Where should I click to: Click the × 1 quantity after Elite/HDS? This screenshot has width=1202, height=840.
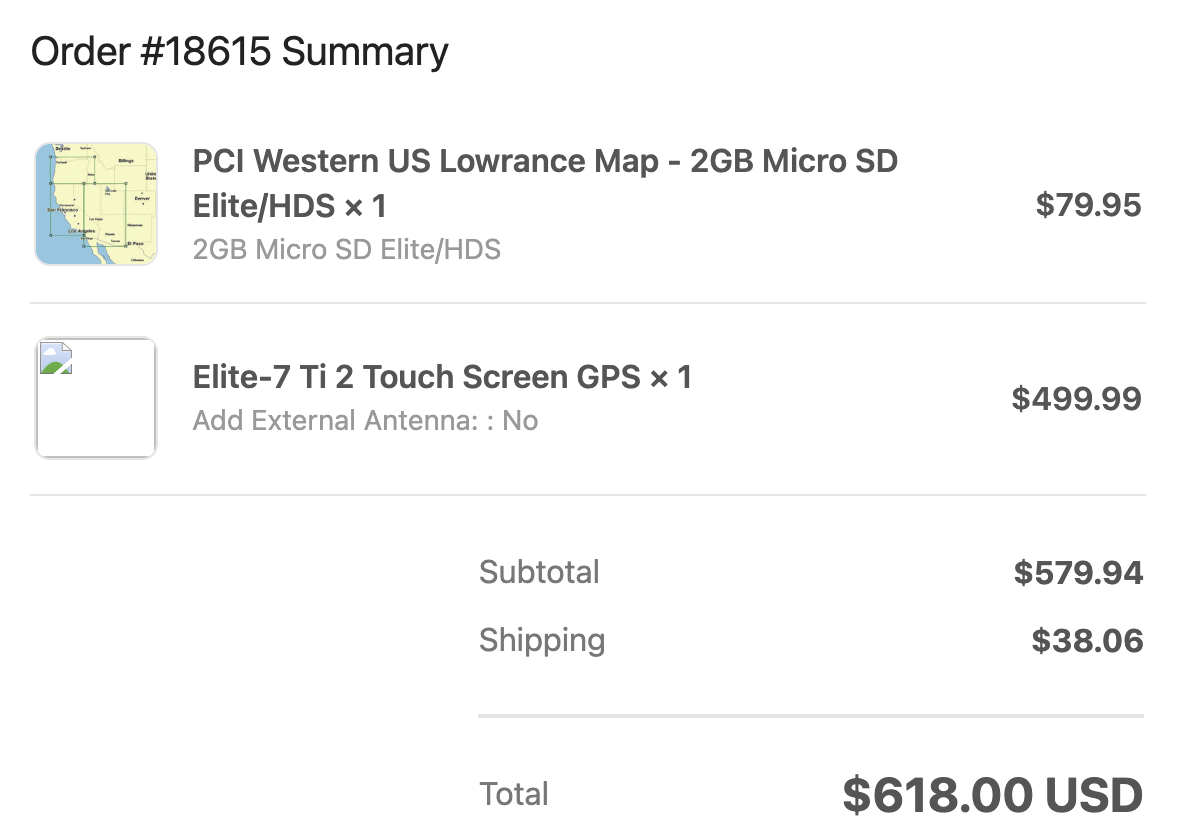(x=365, y=207)
